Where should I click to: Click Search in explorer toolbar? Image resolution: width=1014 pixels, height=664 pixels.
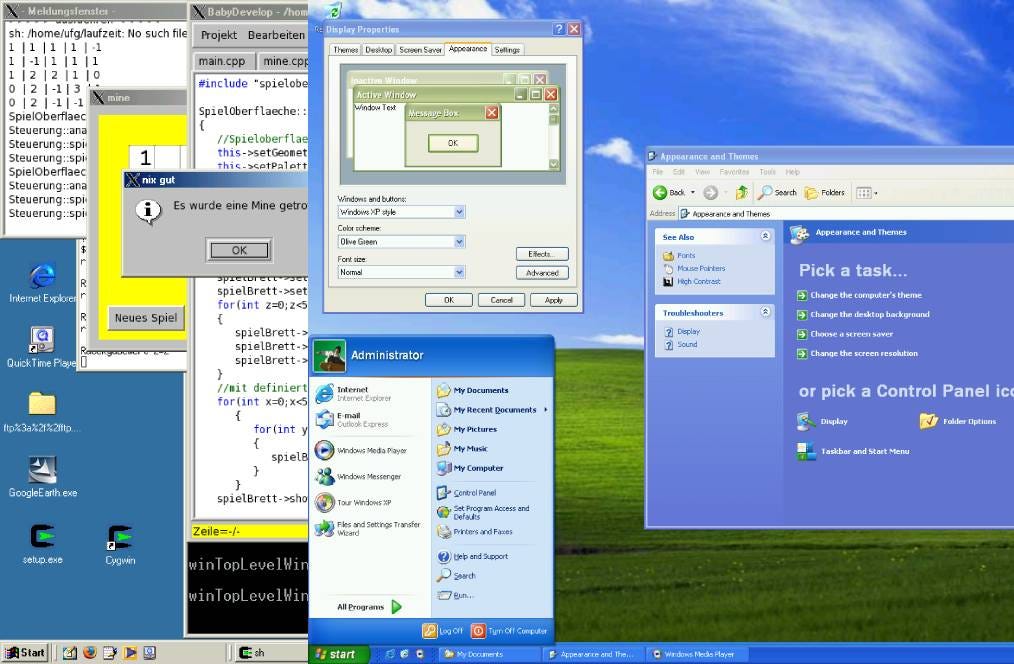[778, 193]
